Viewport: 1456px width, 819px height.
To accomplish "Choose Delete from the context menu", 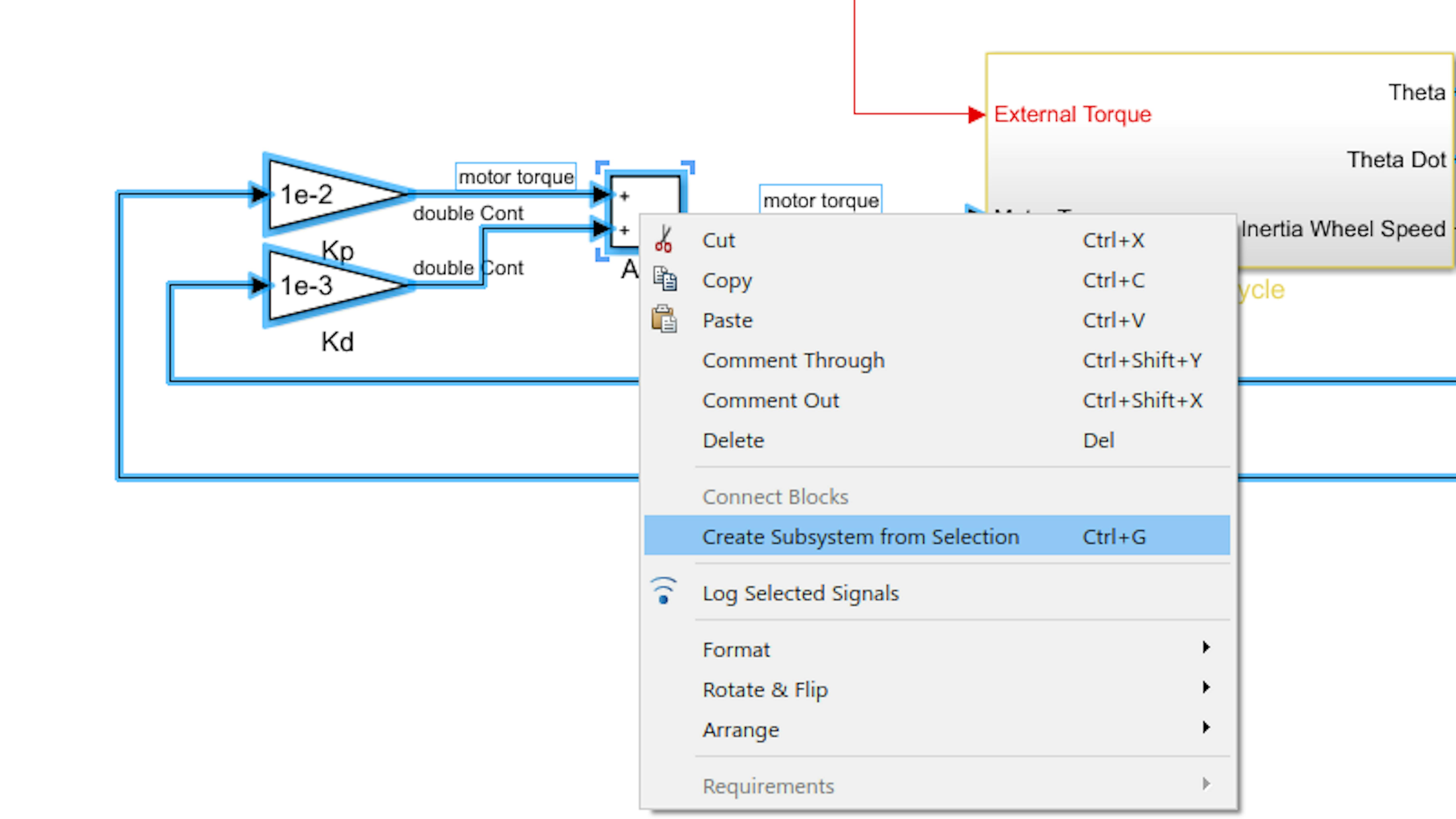I will click(x=937, y=441).
